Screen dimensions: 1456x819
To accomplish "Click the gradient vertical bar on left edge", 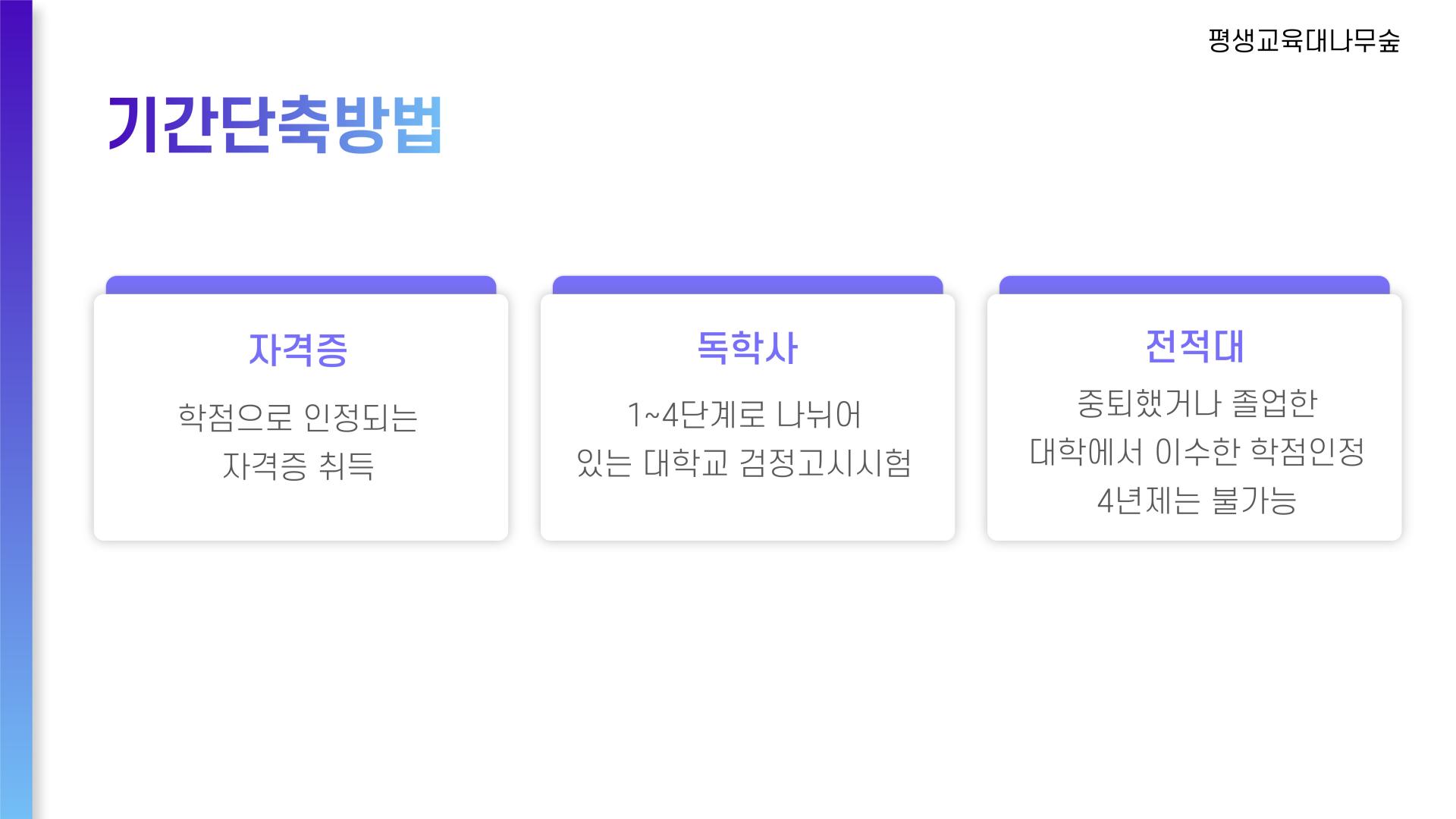I will 16,409.
